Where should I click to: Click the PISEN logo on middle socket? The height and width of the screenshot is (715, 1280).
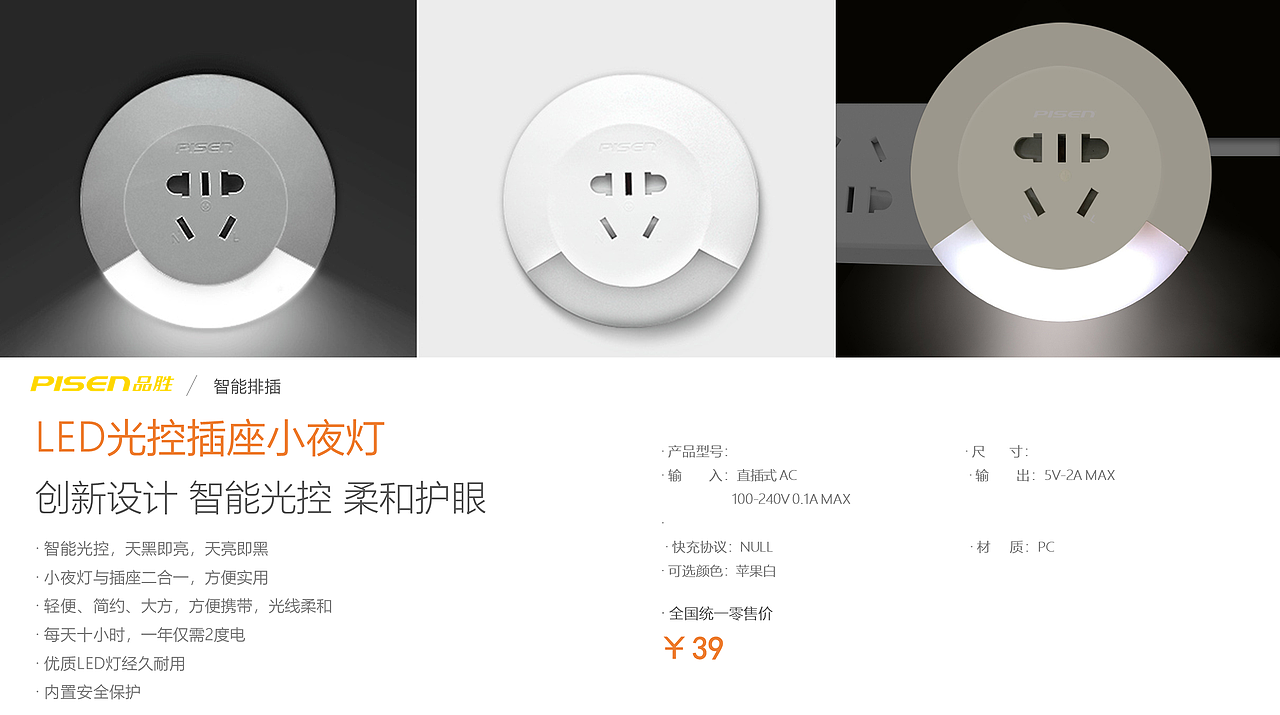[627, 146]
